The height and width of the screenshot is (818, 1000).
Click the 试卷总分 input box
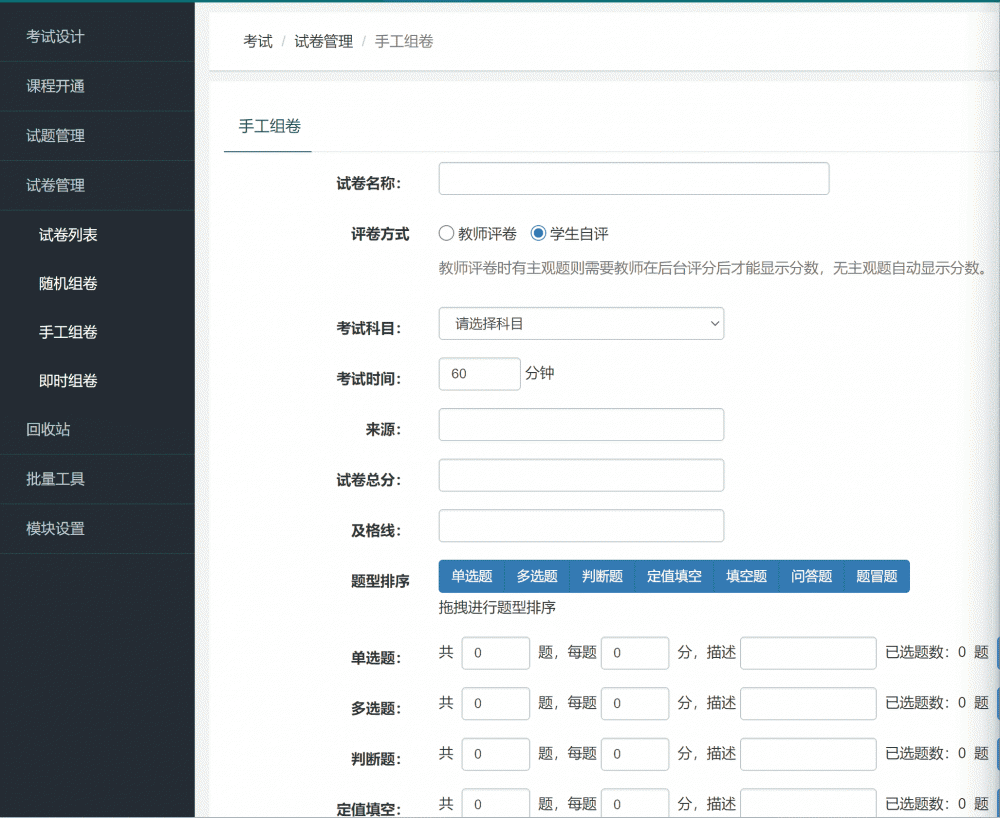coord(581,476)
